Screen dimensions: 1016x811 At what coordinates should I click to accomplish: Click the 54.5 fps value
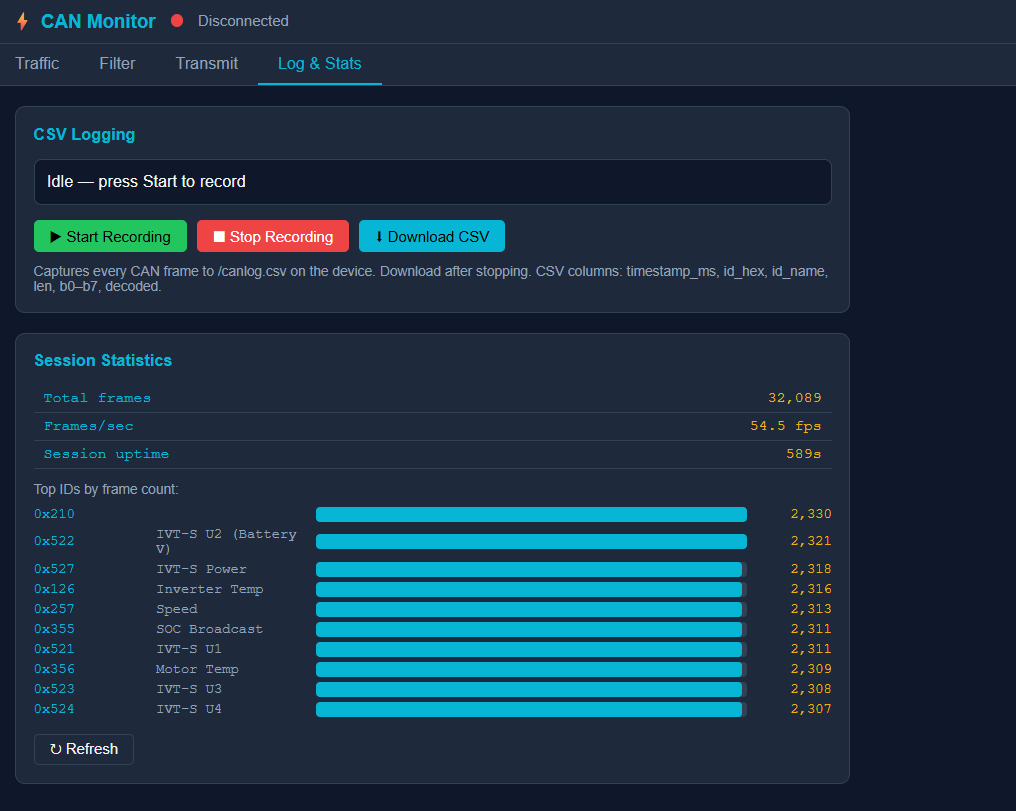[785, 426]
